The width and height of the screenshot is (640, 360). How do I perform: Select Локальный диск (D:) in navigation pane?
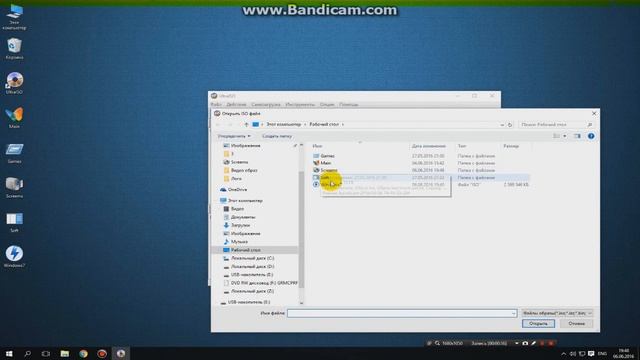coord(252,267)
